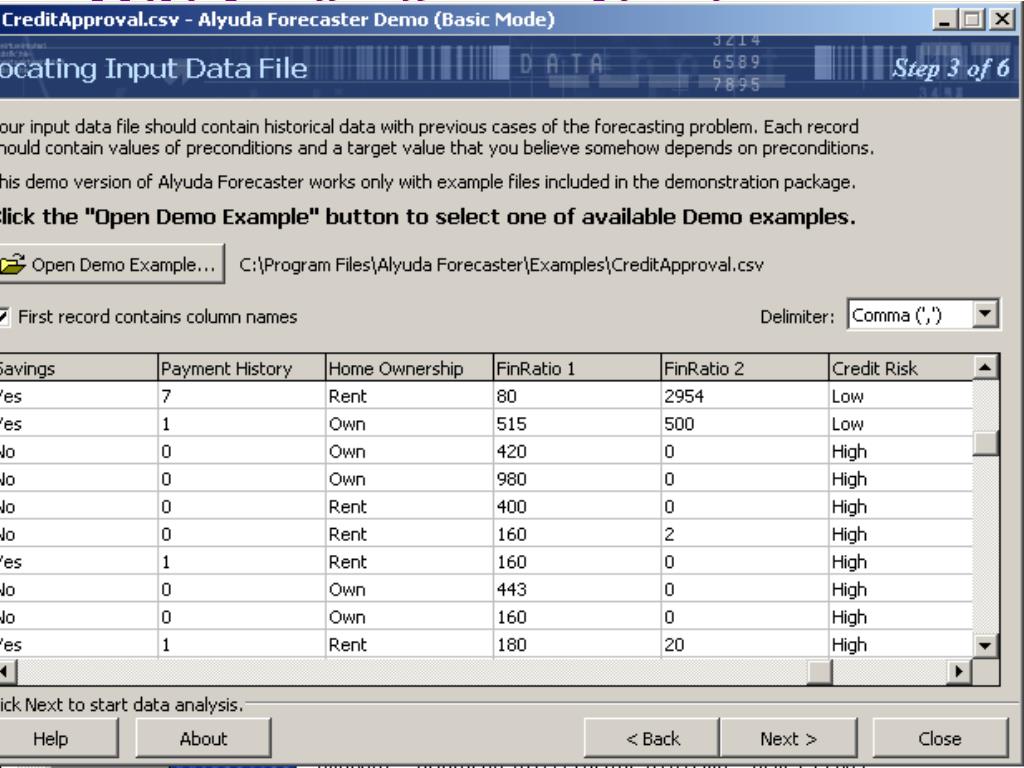Image resolution: width=1024 pixels, height=768 pixels.
Task: Click Home Ownership 'Rent' in the 400 row
Action: [x=409, y=506]
